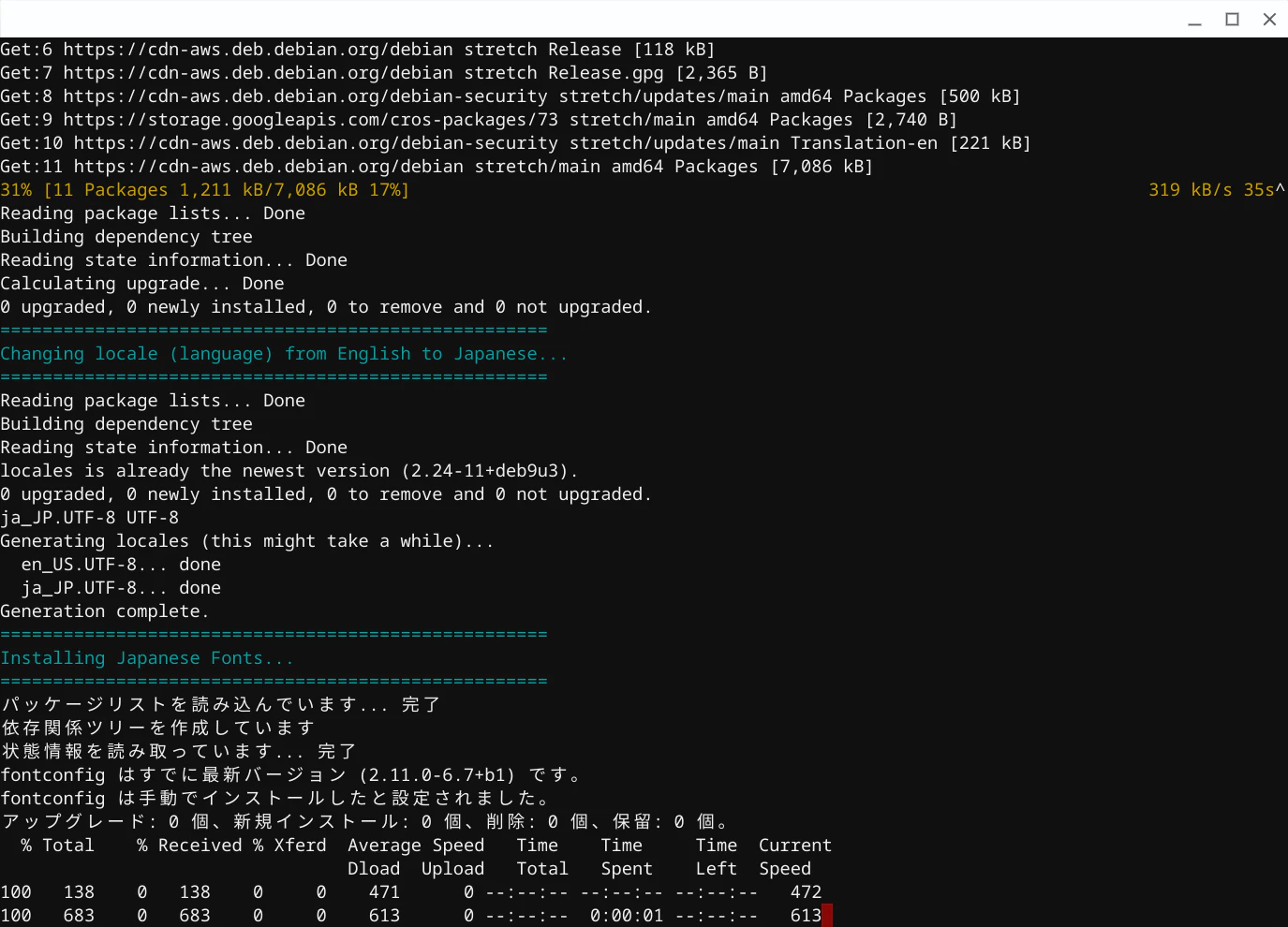This screenshot has width=1288, height=927.
Task: Click the "% Received" column header
Action: (189, 846)
